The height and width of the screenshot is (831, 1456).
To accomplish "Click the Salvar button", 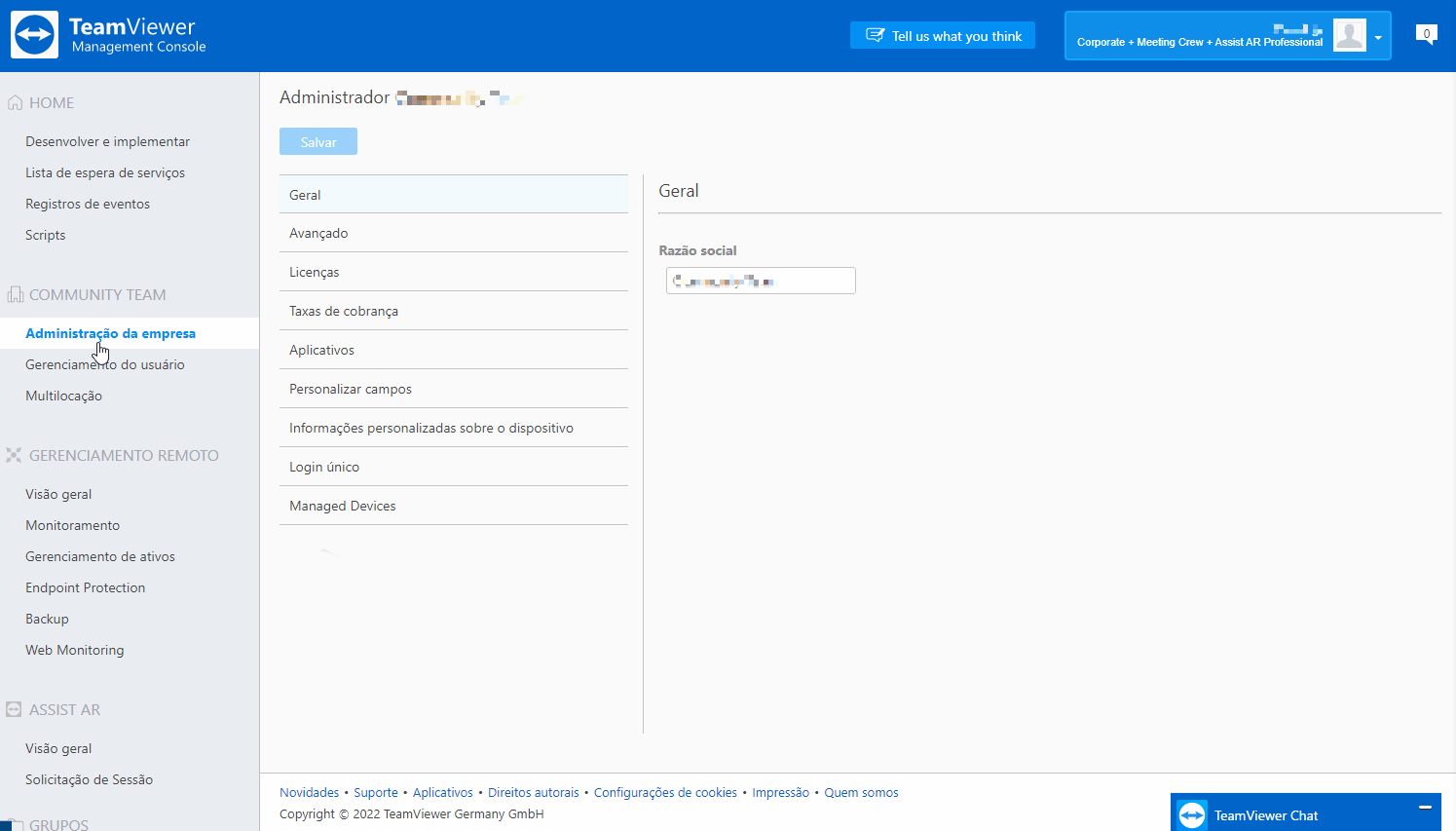I will (318, 141).
